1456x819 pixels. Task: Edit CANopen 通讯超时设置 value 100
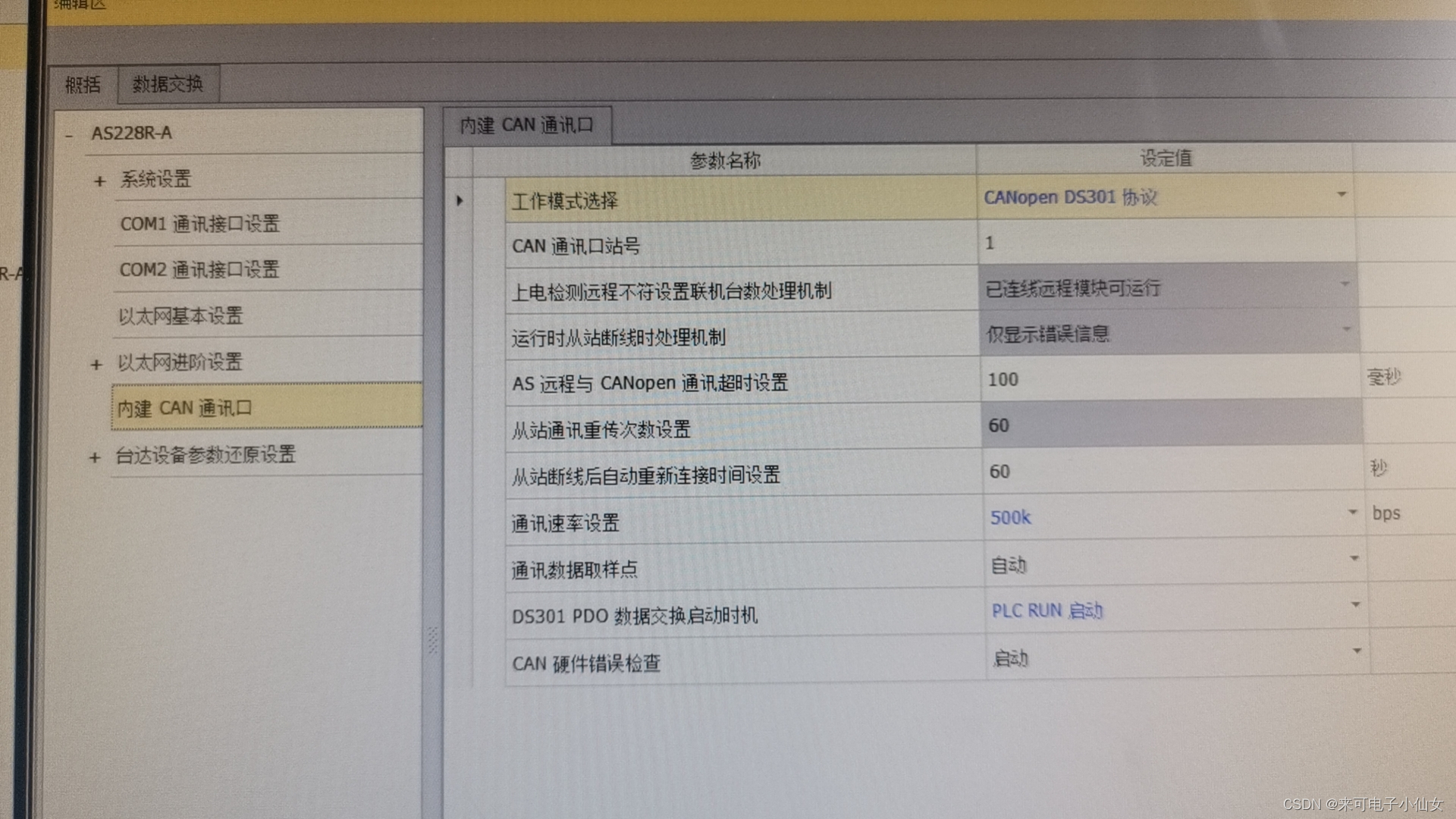(x=1169, y=379)
